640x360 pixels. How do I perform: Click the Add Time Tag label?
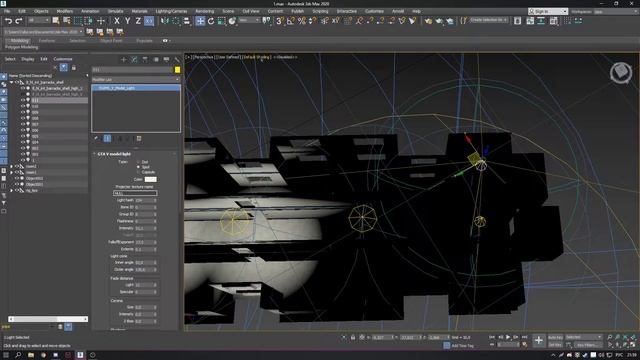point(462,346)
